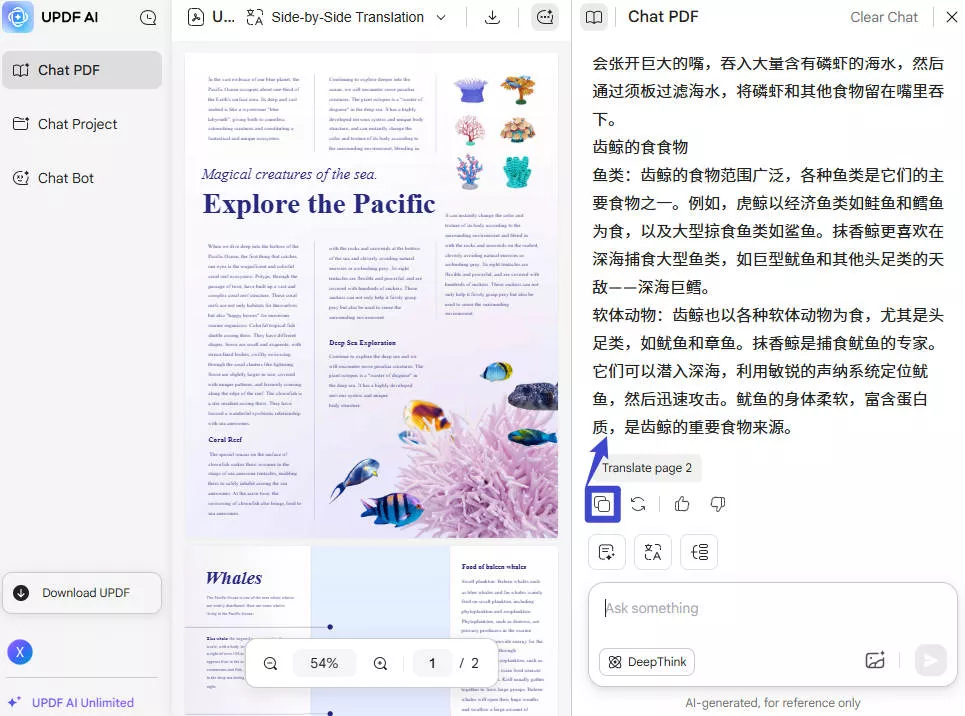
Task: Send the chat message
Action: pyautogui.click(x=931, y=660)
